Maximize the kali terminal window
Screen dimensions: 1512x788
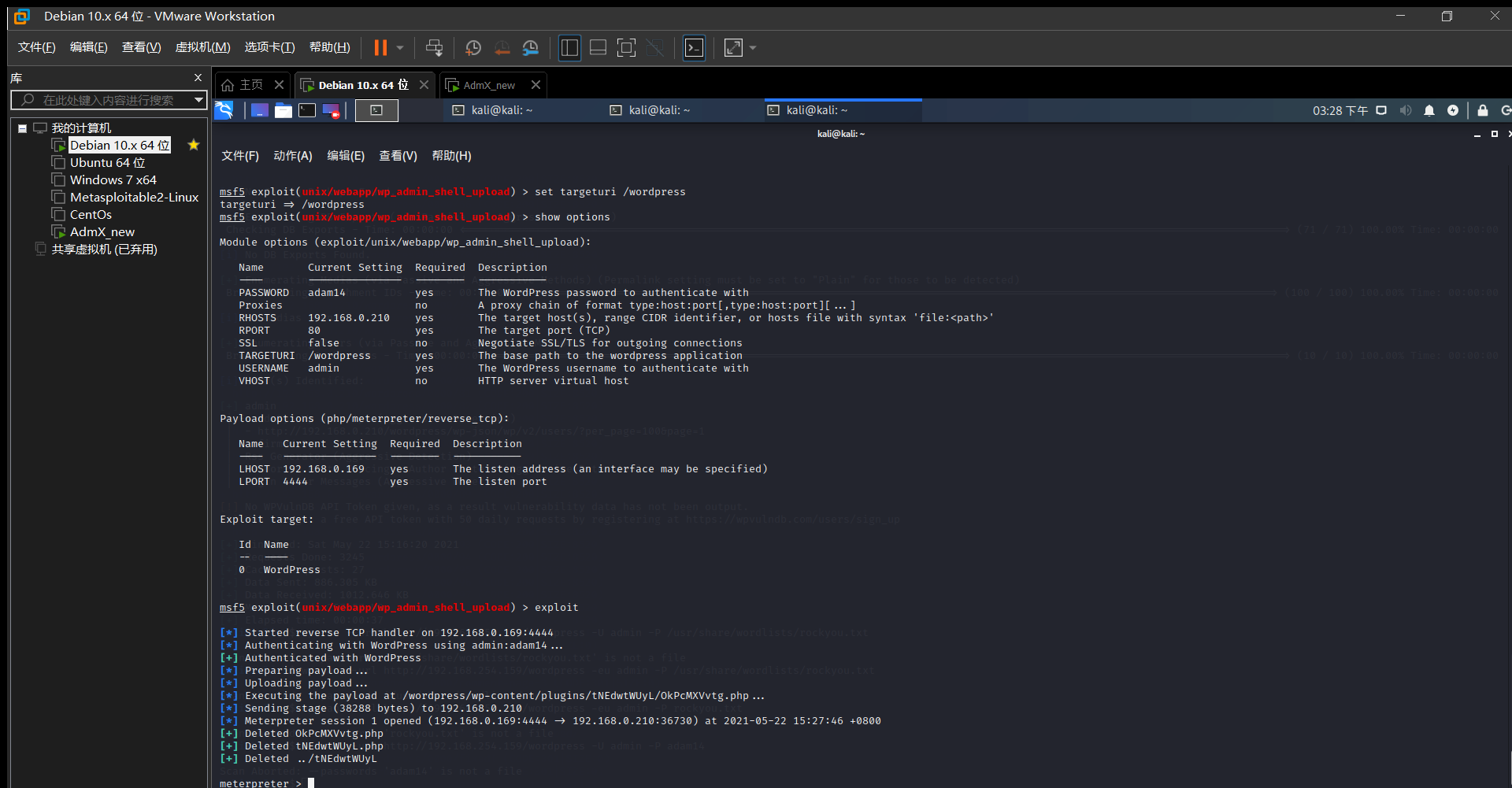pyautogui.click(x=1495, y=134)
